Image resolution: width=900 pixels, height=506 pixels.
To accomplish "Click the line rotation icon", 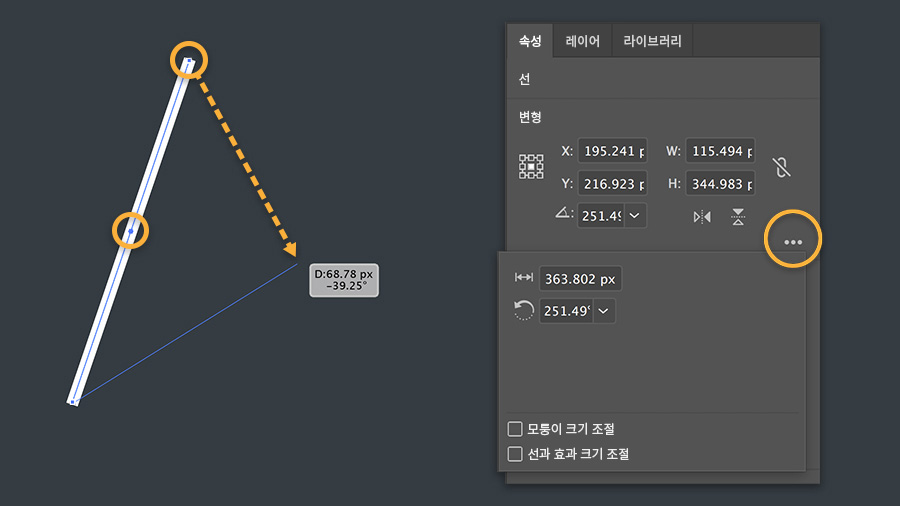I will 523,311.
